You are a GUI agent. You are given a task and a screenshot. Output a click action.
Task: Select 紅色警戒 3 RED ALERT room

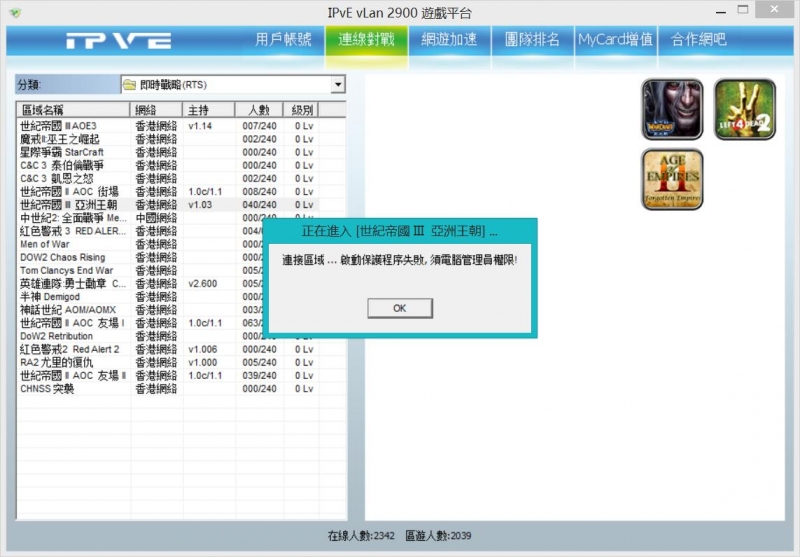(140, 231)
